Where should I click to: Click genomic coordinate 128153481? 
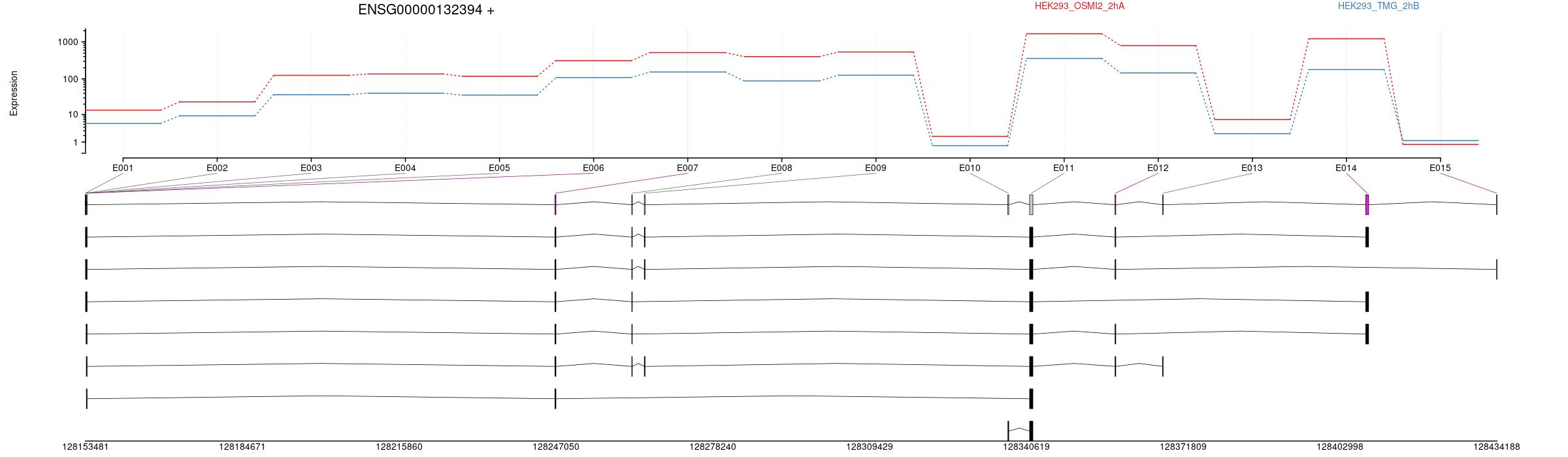pos(86,447)
